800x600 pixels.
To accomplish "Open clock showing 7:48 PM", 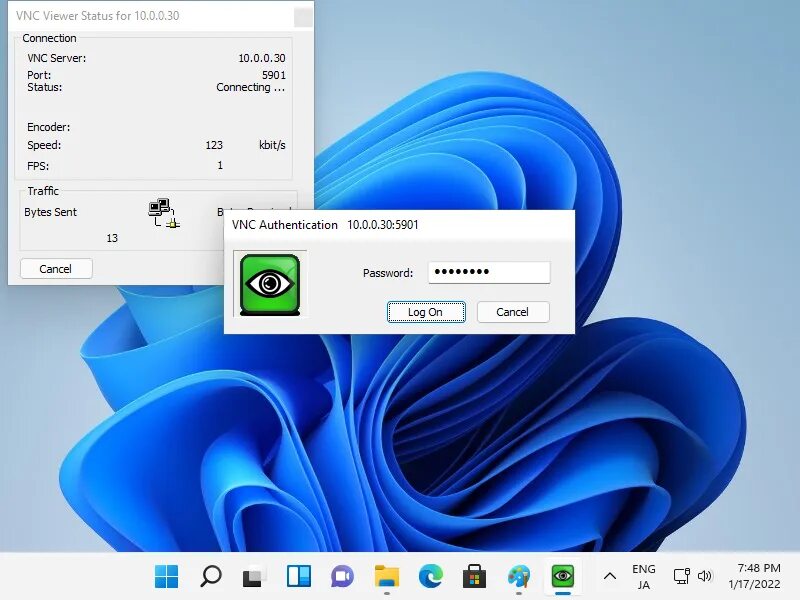I will tap(755, 576).
